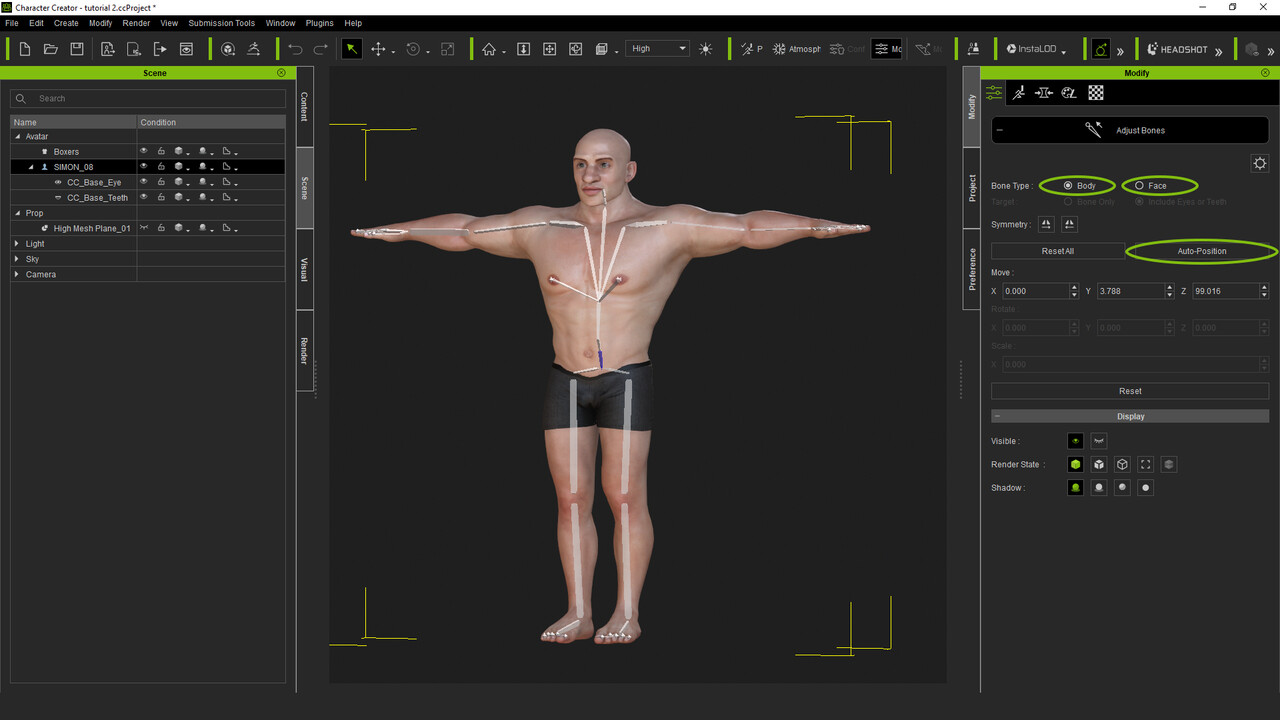
Task: Collapse the Display section header
Action: click(x=998, y=416)
